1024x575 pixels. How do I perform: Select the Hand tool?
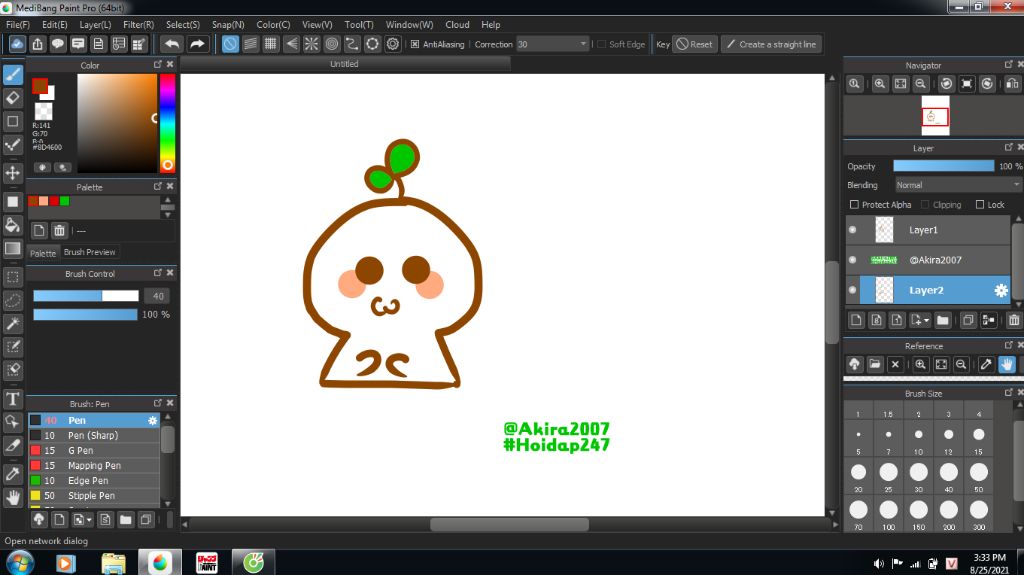pyautogui.click(x=13, y=498)
